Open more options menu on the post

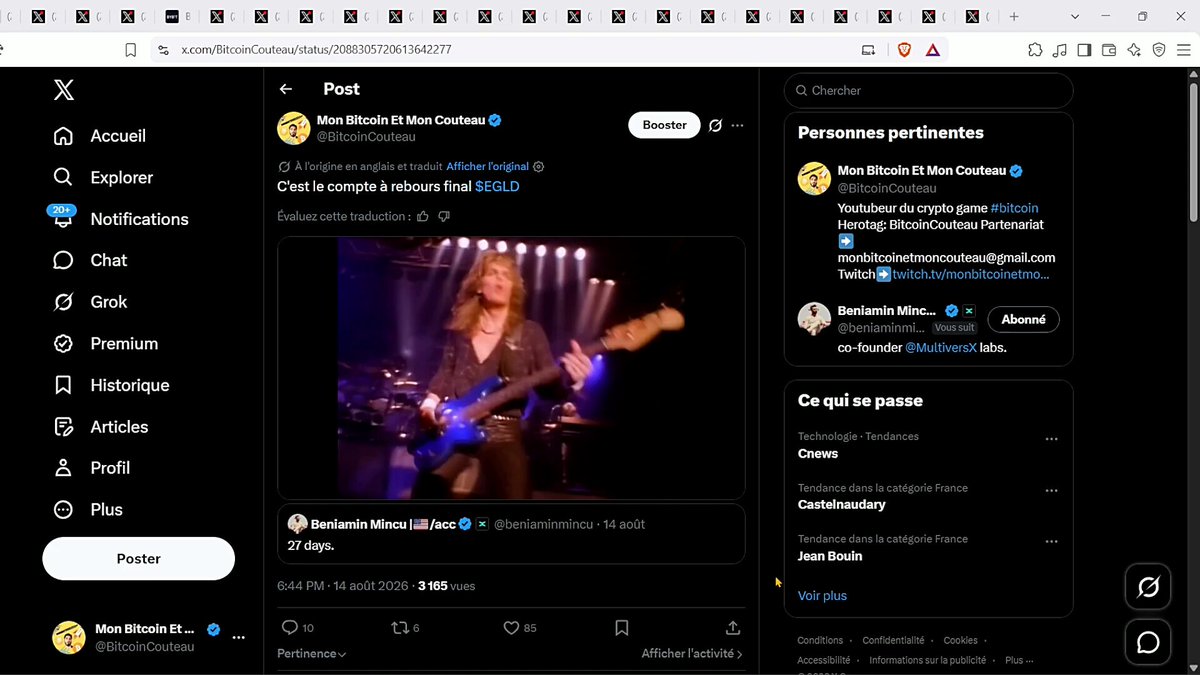[738, 125]
